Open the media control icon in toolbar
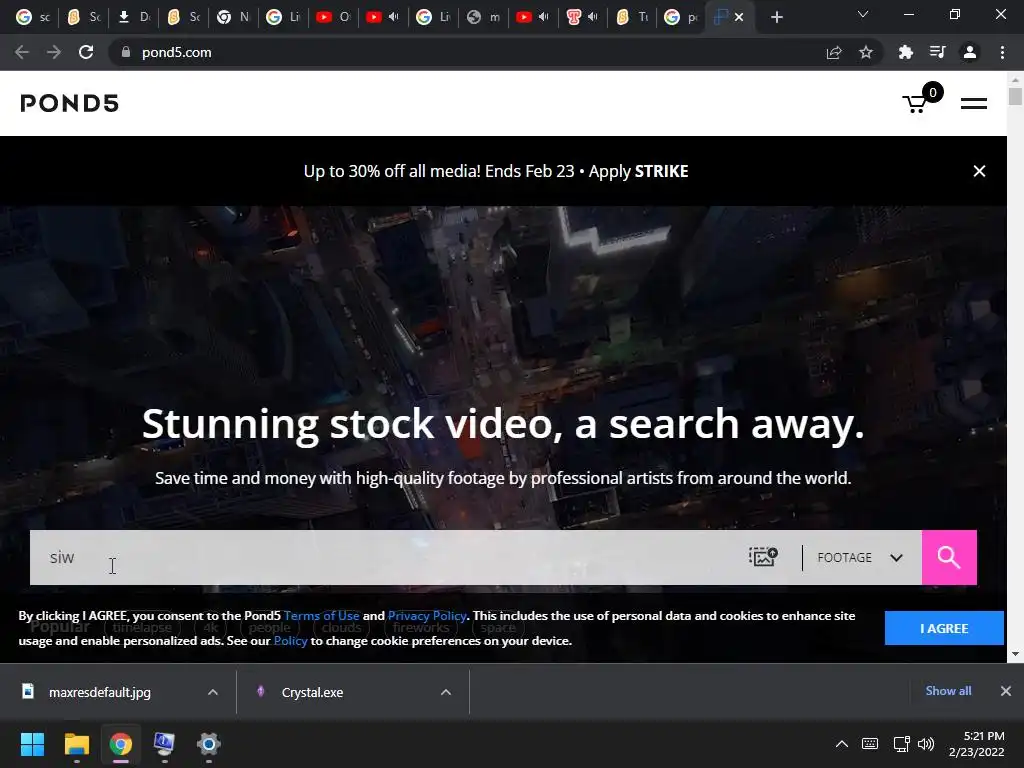Screen dimensions: 1024x768 pyautogui.click(x=938, y=52)
